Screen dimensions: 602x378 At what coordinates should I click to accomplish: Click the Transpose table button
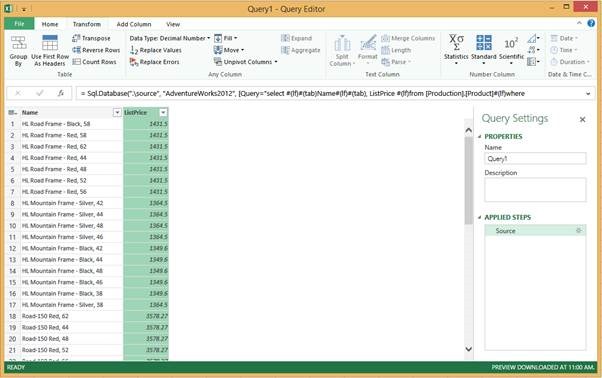91,38
